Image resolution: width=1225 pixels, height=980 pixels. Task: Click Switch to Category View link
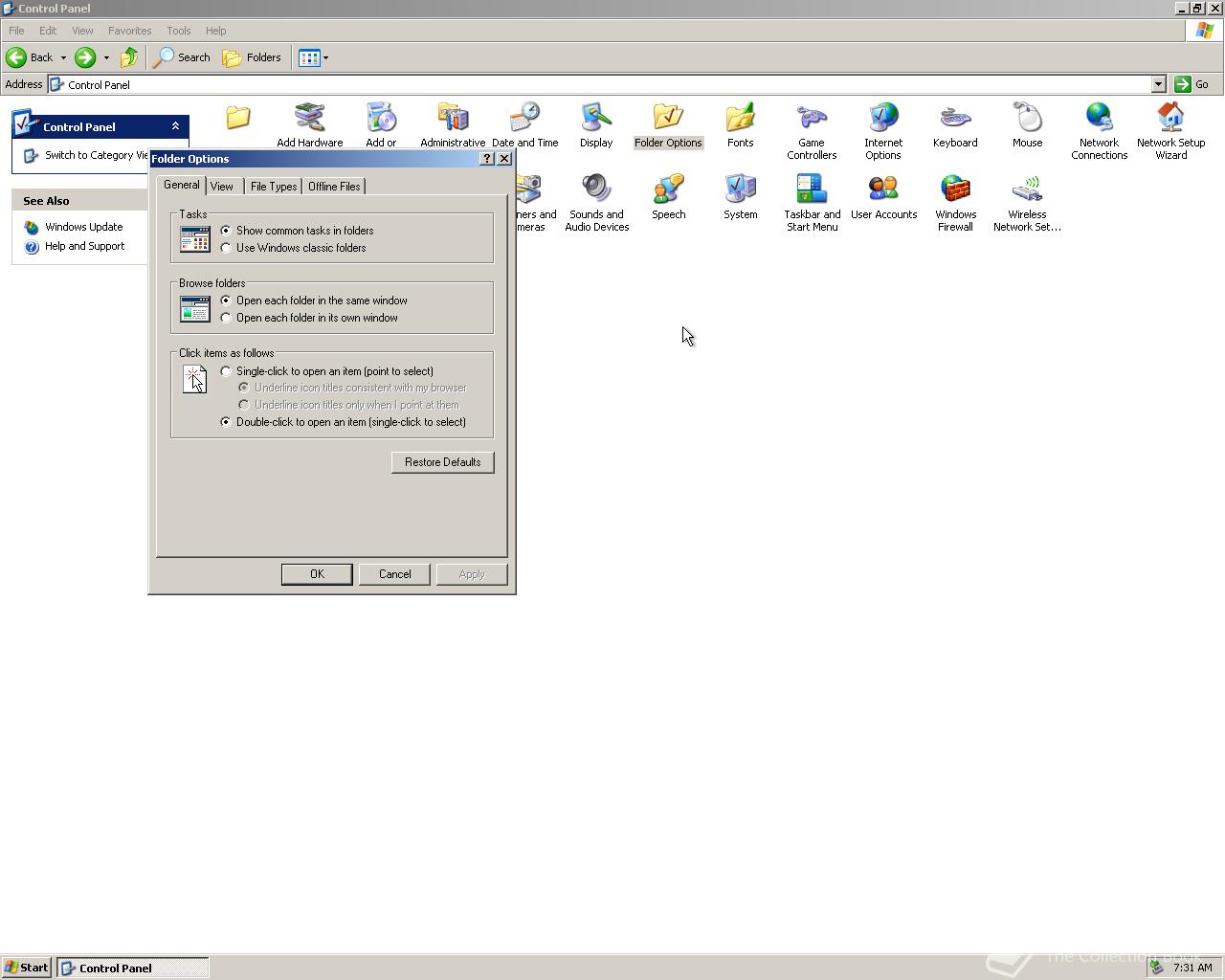click(x=96, y=155)
